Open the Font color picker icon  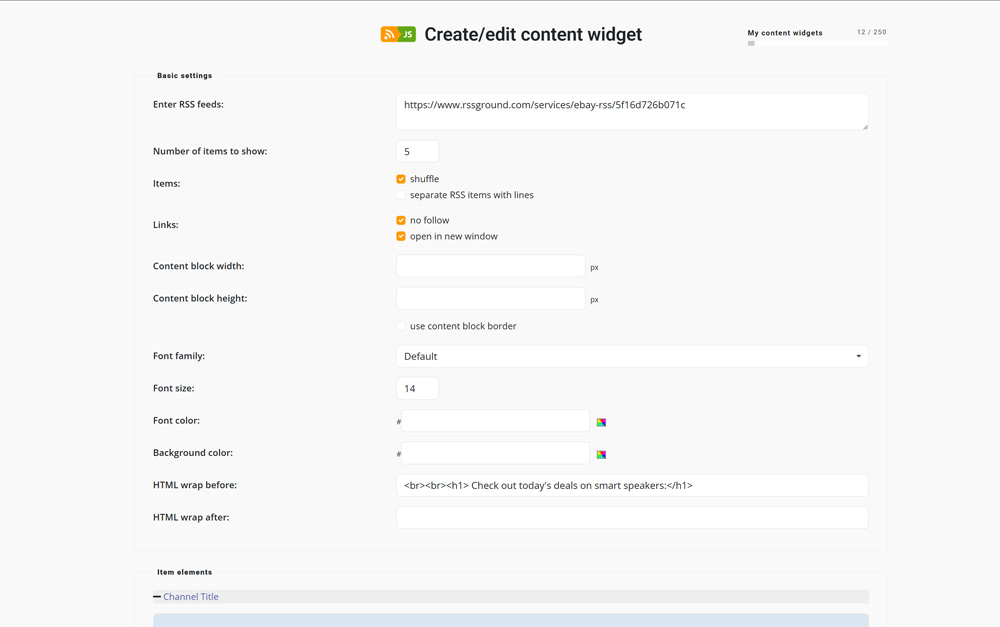pyautogui.click(x=601, y=422)
